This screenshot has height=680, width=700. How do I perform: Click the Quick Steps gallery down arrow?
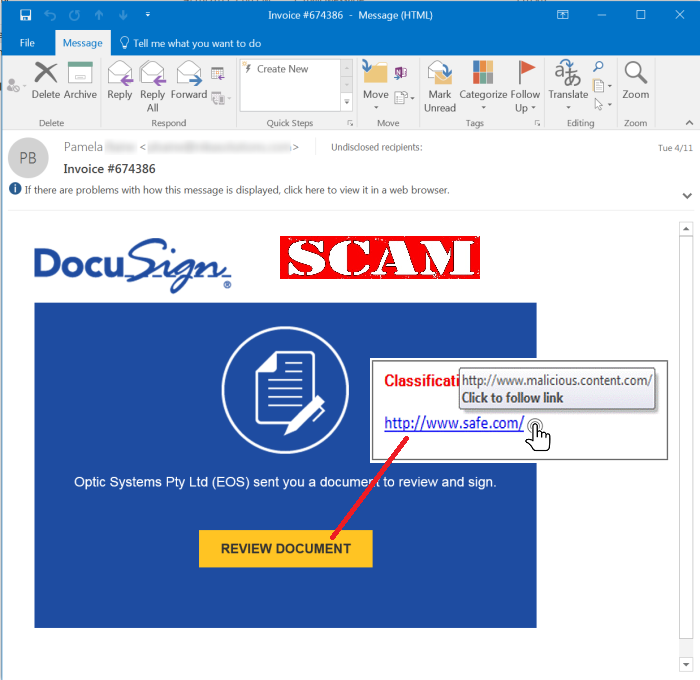pyautogui.click(x=346, y=85)
